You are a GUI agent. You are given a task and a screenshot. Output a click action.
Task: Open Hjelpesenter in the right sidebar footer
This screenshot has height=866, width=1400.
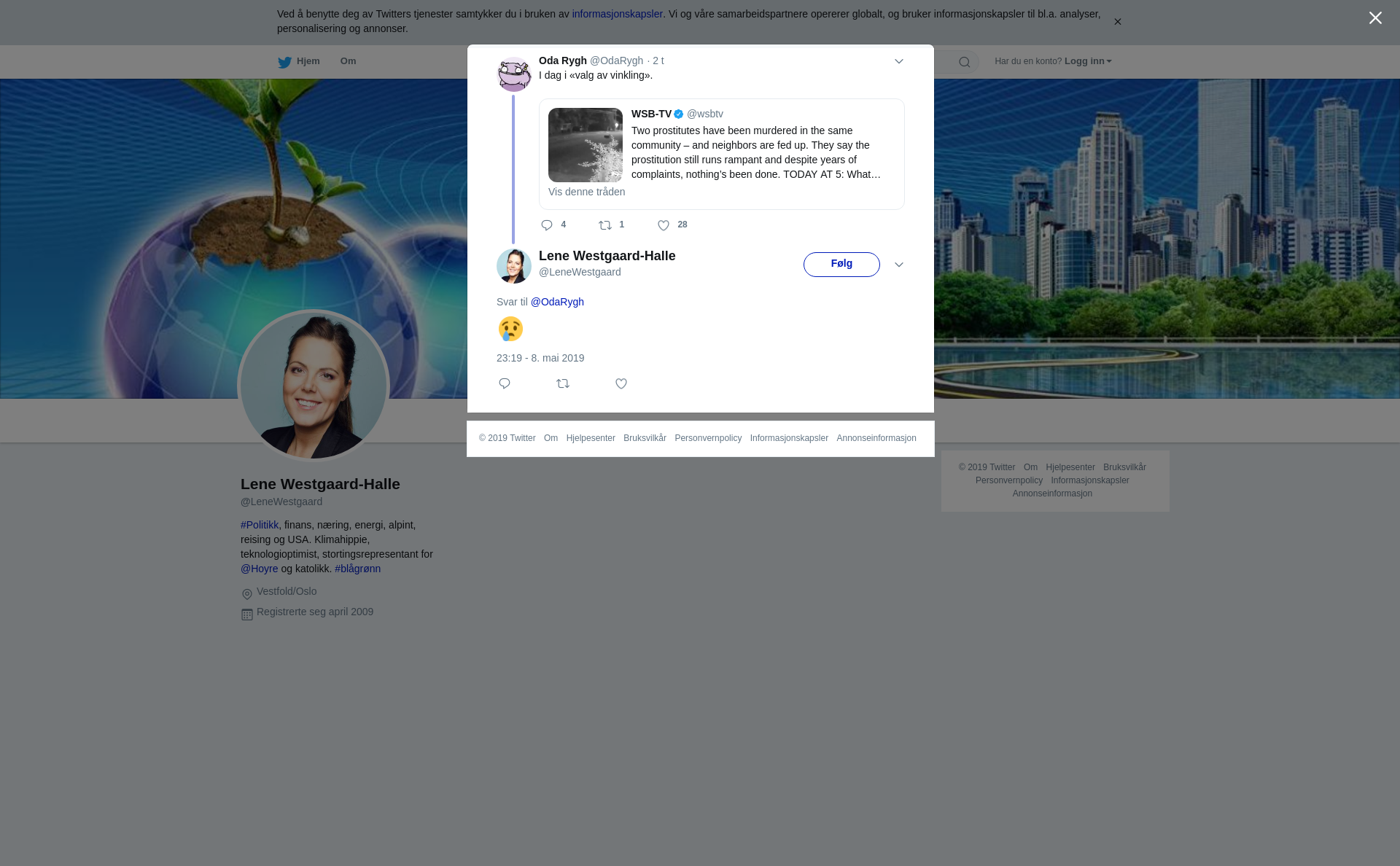pyautogui.click(x=1070, y=467)
